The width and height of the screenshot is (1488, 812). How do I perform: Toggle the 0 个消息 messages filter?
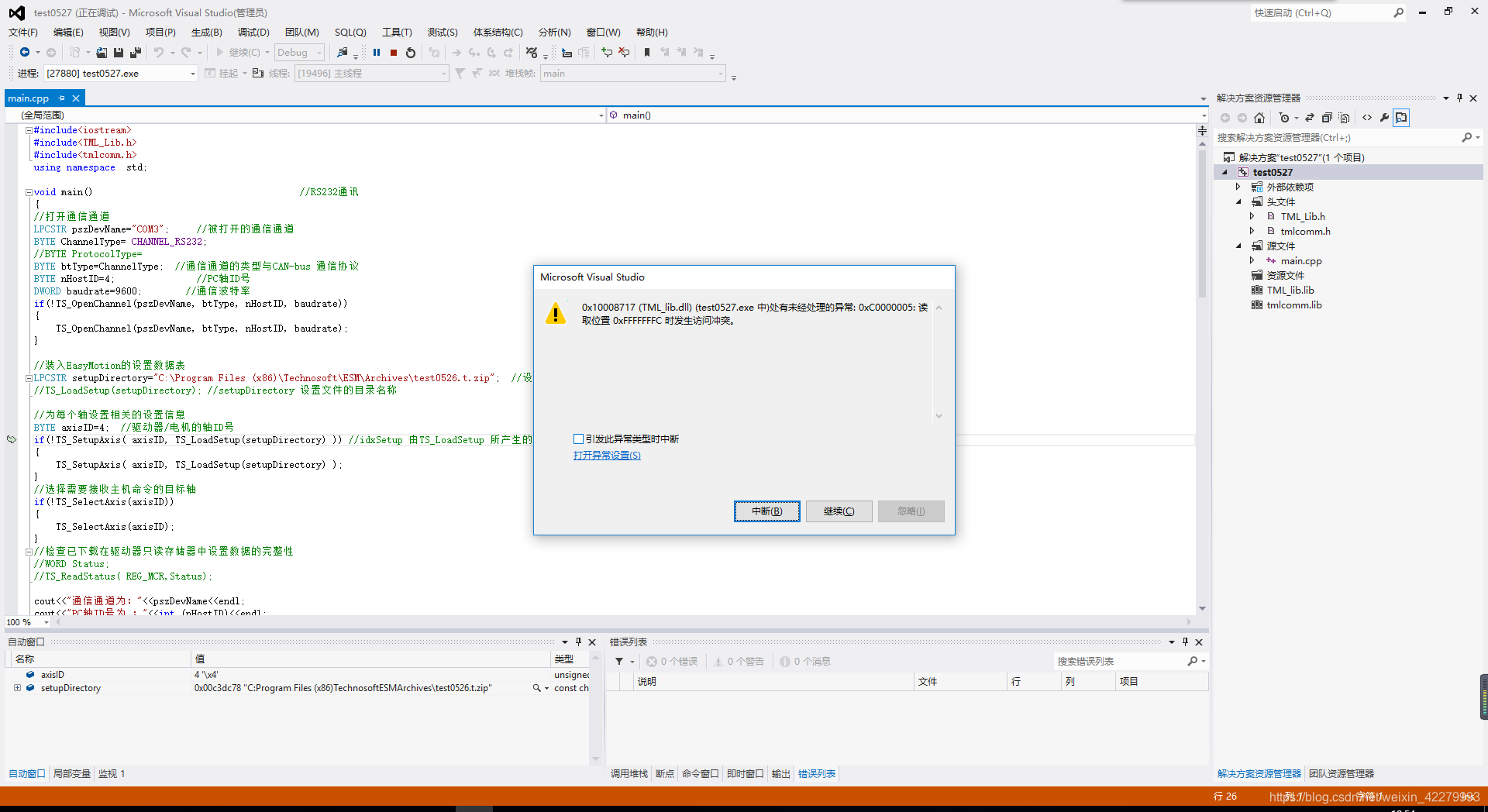pos(805,662)
